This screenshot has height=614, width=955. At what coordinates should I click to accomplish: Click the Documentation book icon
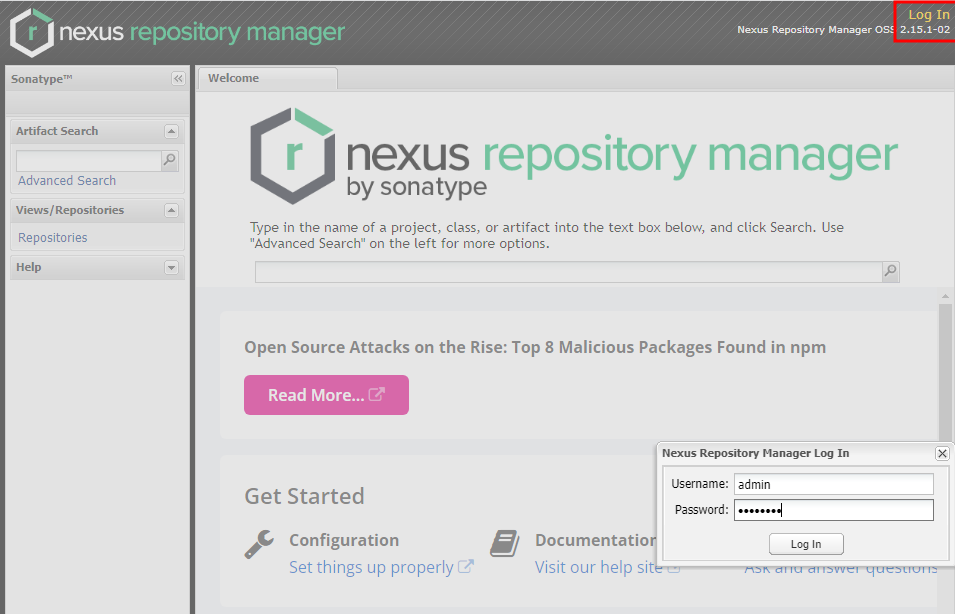(x=505, y=543)
